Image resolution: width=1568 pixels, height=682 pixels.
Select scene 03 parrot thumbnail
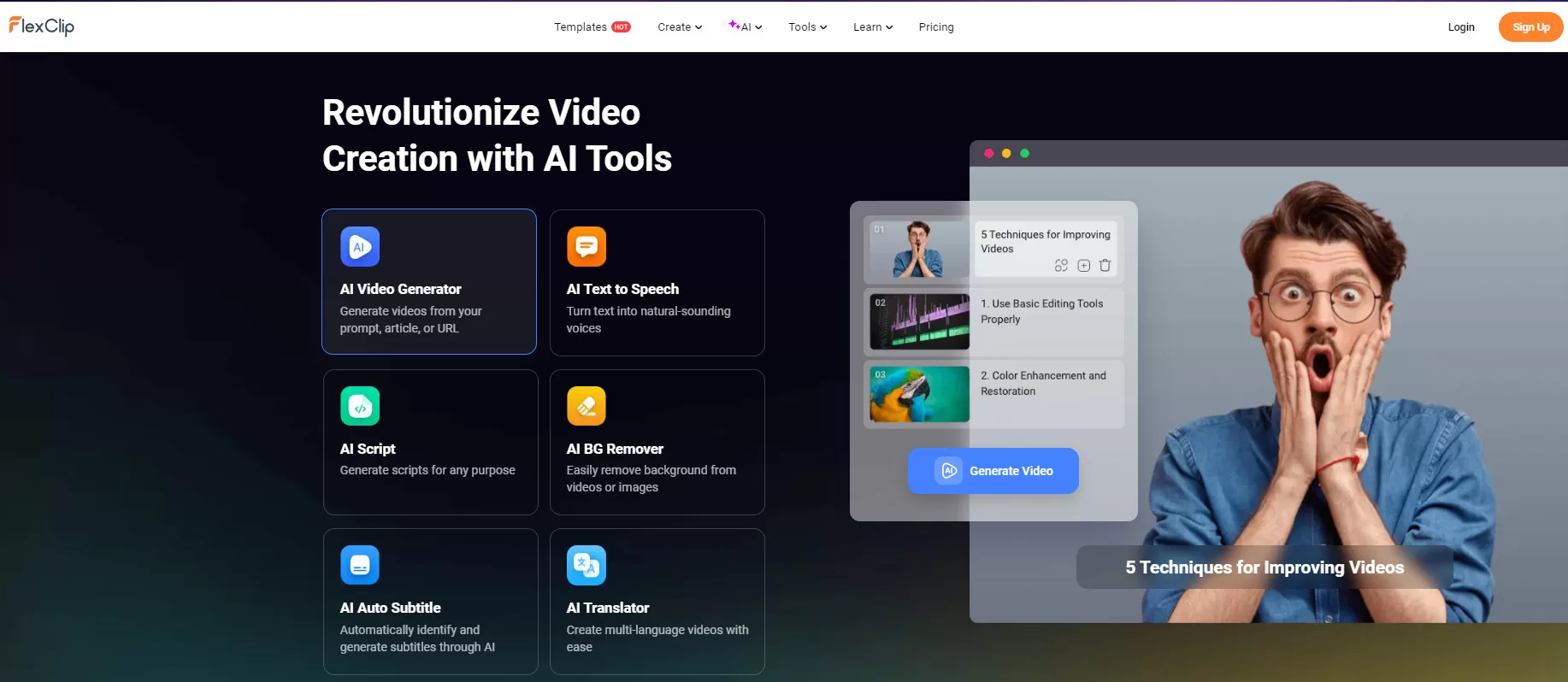click(x=920, y=394)
